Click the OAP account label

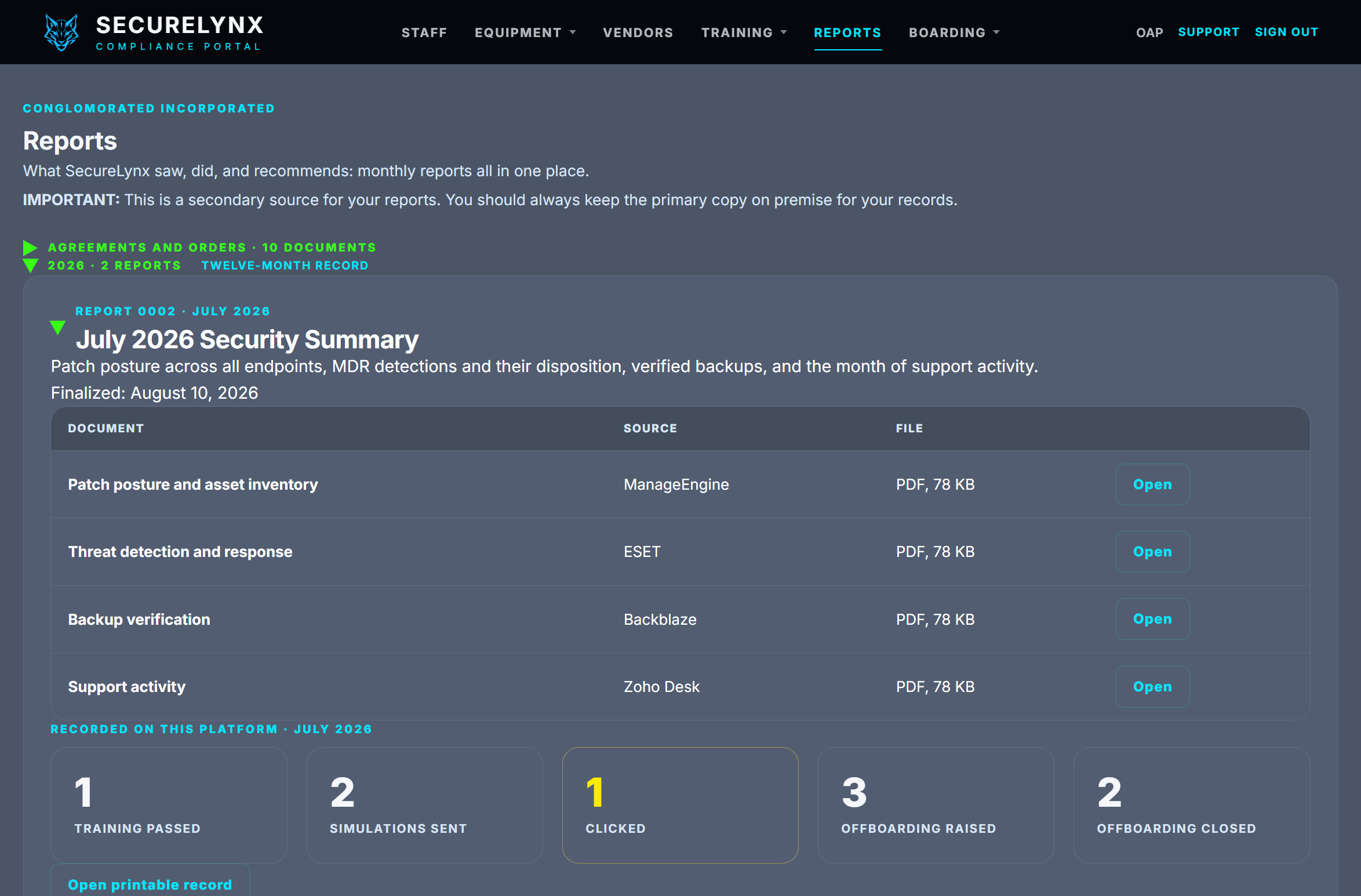1149,32
